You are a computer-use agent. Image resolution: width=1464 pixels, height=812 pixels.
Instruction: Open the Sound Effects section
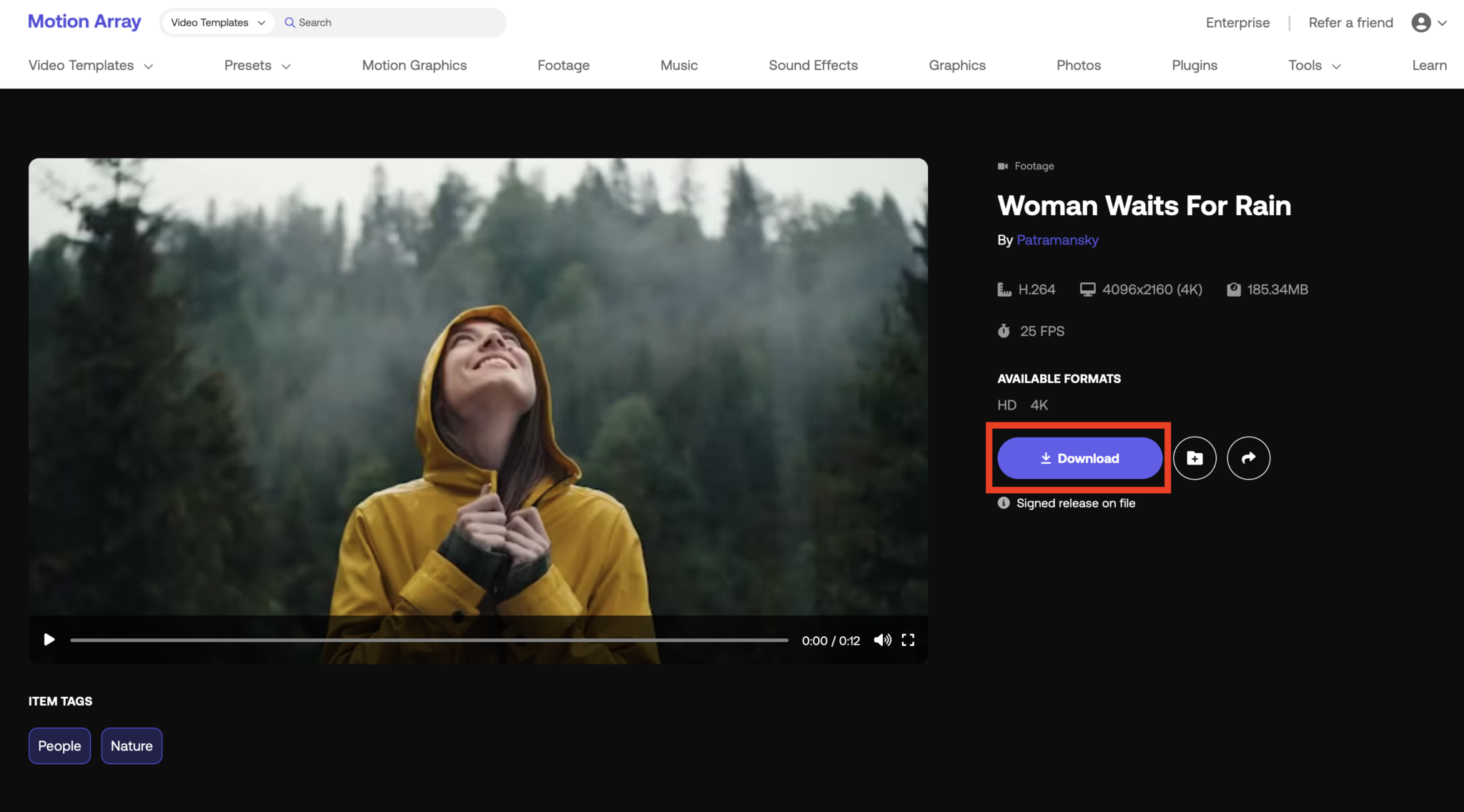click(813, 66)
